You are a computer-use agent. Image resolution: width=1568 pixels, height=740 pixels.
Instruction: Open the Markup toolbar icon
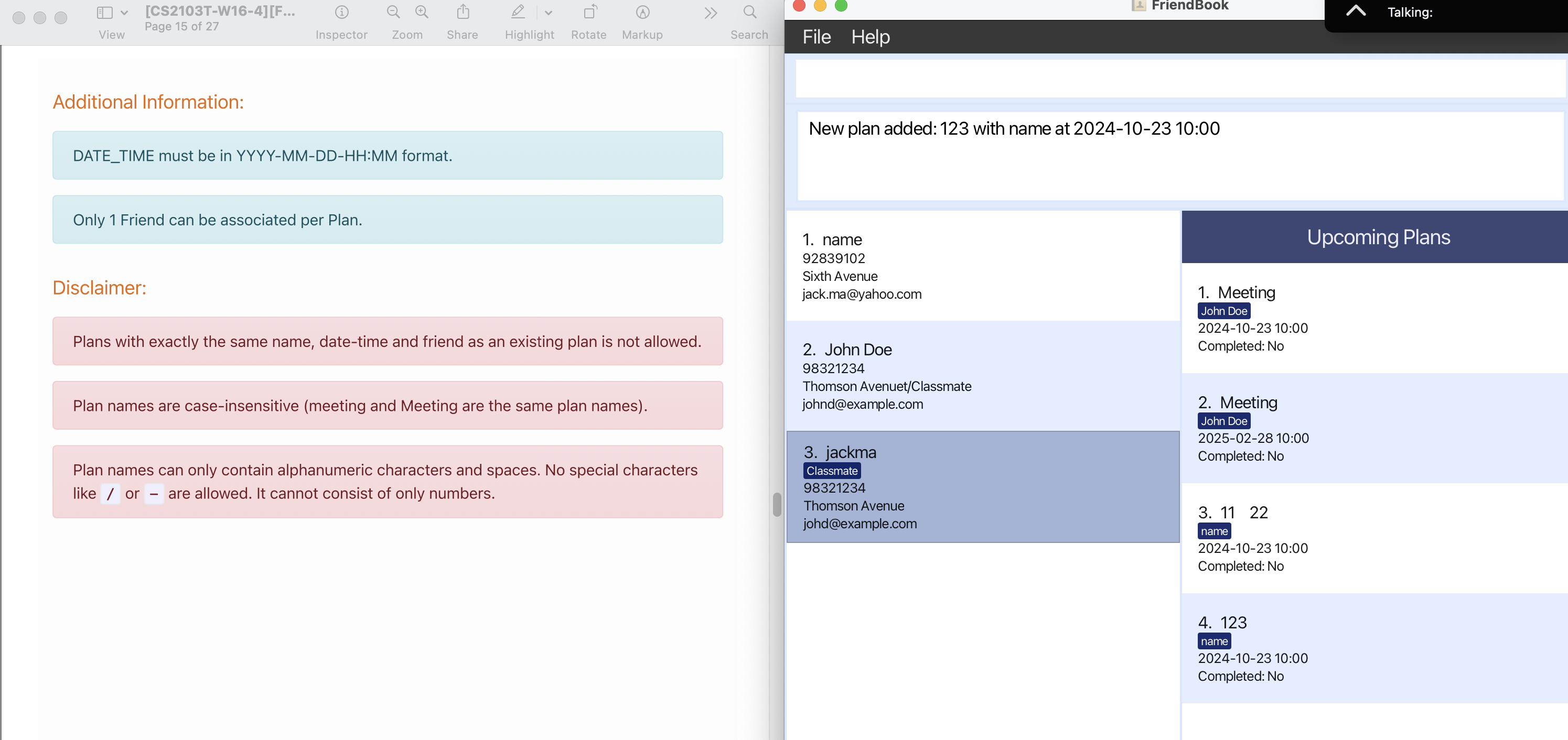[642, 12]
